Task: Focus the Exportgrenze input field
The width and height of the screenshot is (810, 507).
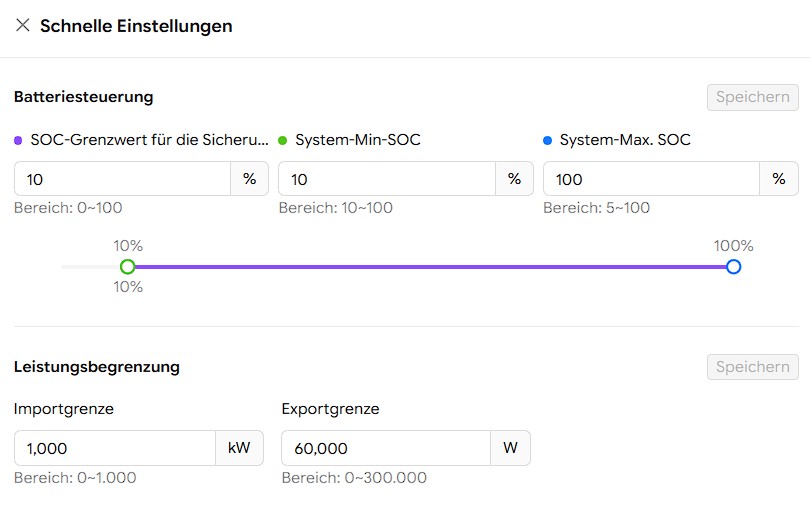Action: coord(385,448)
